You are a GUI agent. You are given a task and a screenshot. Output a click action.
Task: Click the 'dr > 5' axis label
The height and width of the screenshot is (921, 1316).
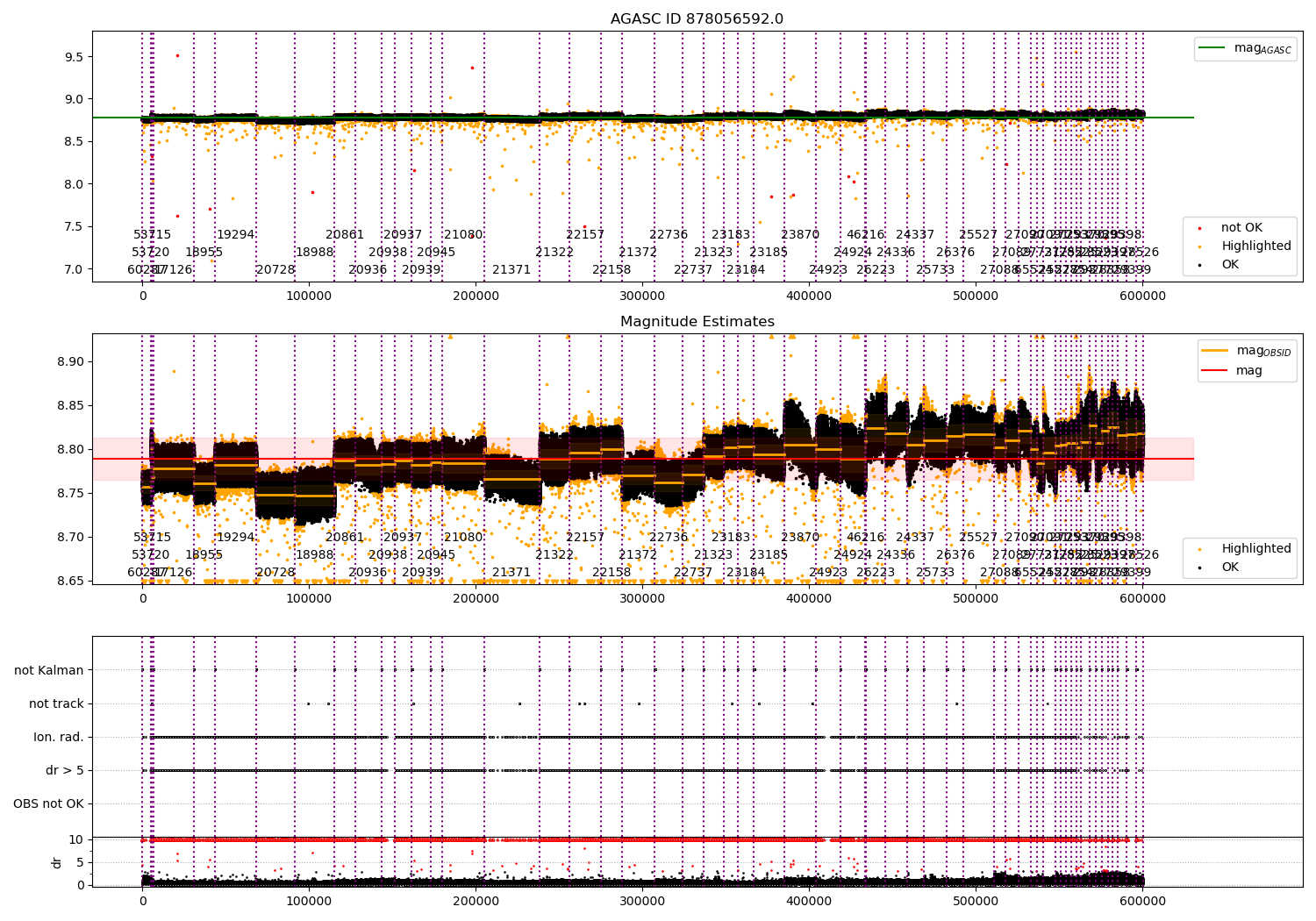point(65,771)
